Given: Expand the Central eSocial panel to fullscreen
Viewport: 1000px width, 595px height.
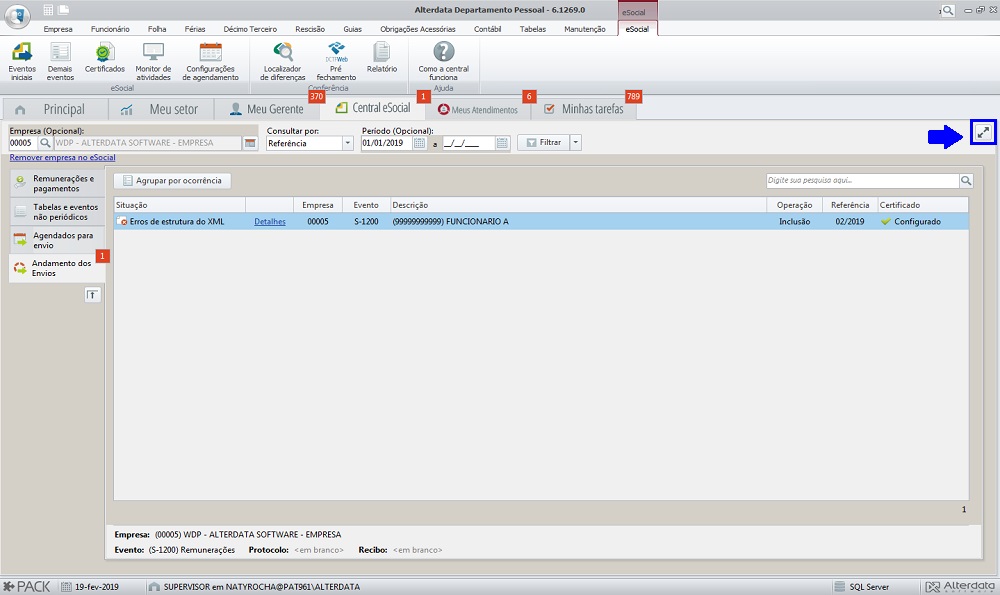Looking at the screenshot, I should 983,133.
